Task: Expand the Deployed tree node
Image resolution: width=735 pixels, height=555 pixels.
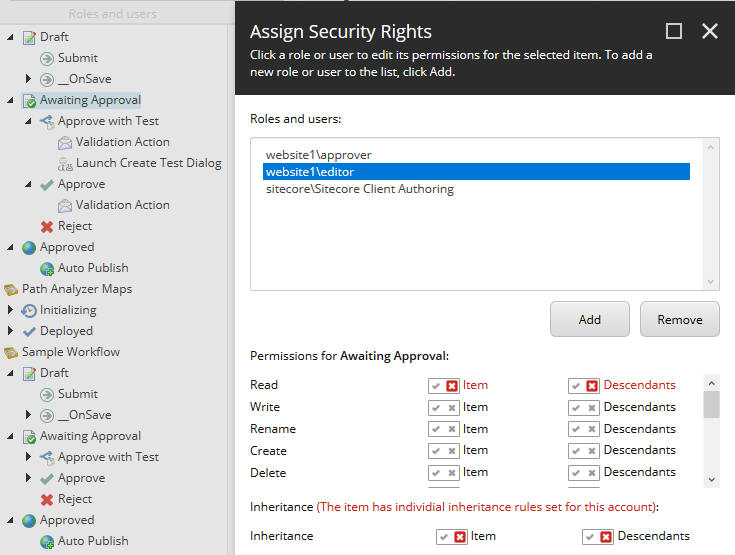Action: pos(11,331)
